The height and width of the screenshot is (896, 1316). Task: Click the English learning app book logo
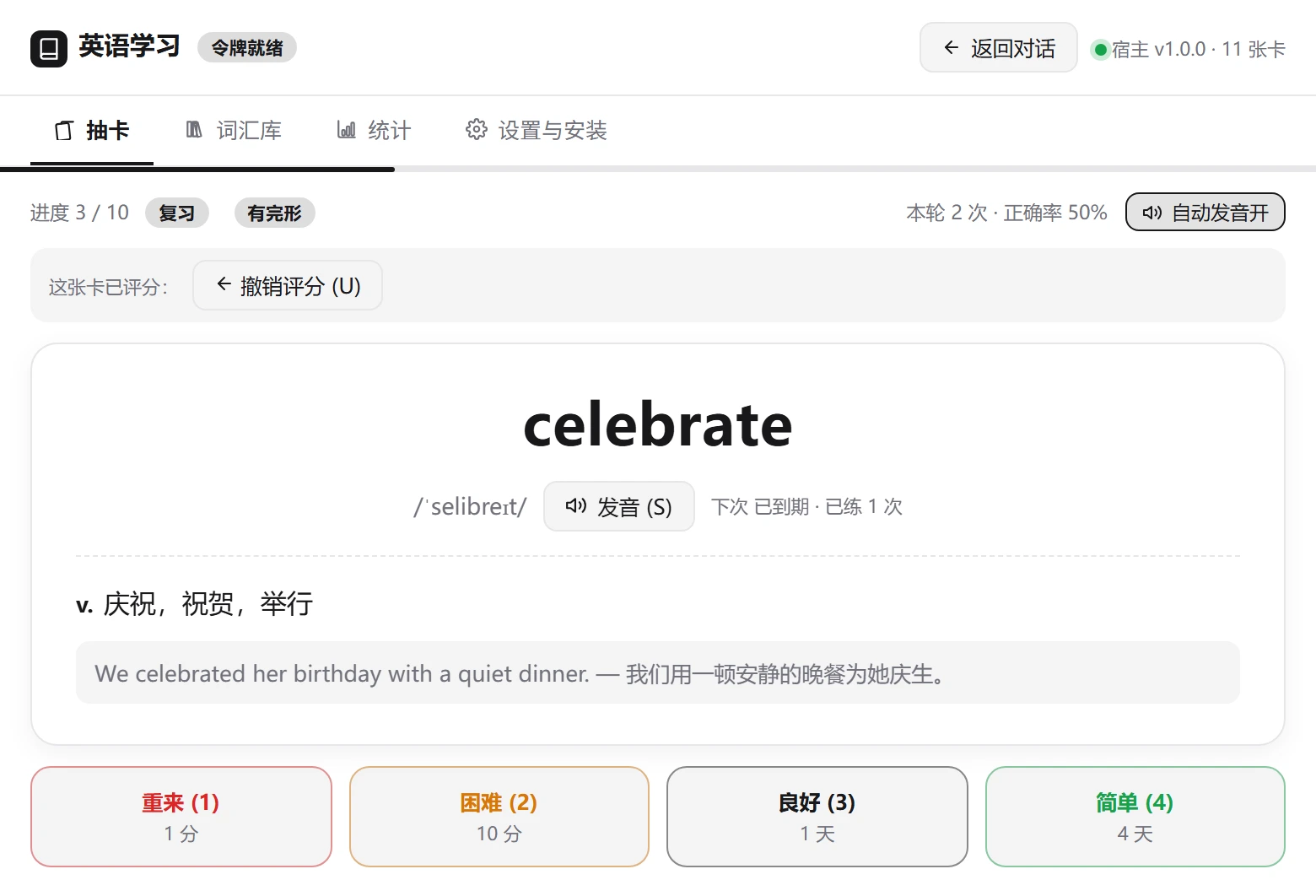tap(49, 48)
